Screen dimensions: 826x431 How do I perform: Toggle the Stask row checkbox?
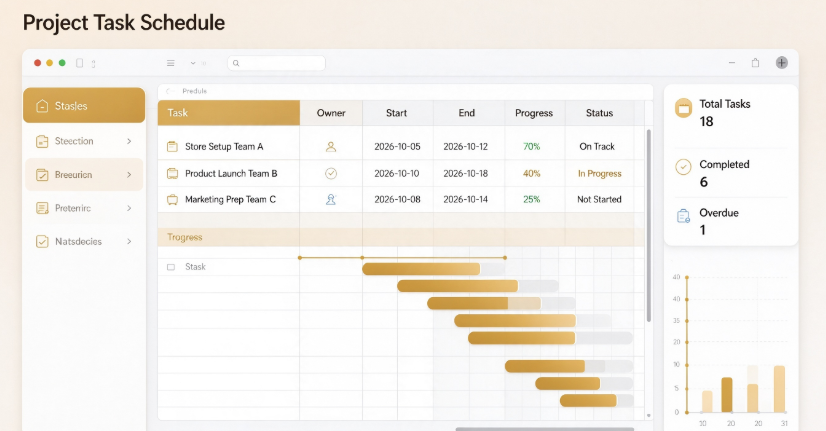tap(171, 267)
